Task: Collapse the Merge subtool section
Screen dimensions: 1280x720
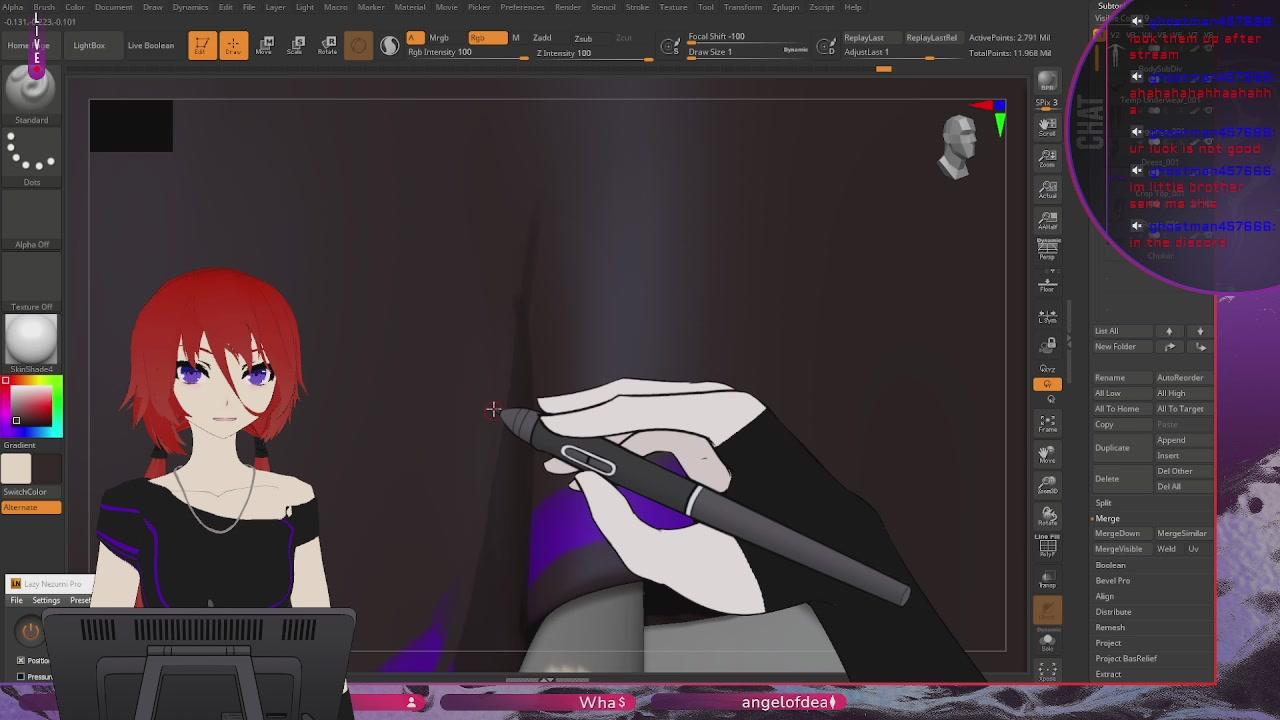Action: pos(1107,519)
